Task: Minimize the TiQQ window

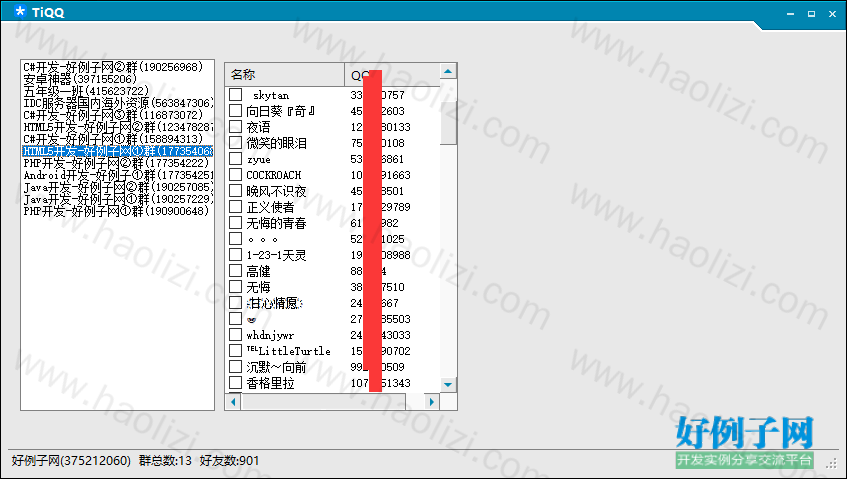Action: 790,14
